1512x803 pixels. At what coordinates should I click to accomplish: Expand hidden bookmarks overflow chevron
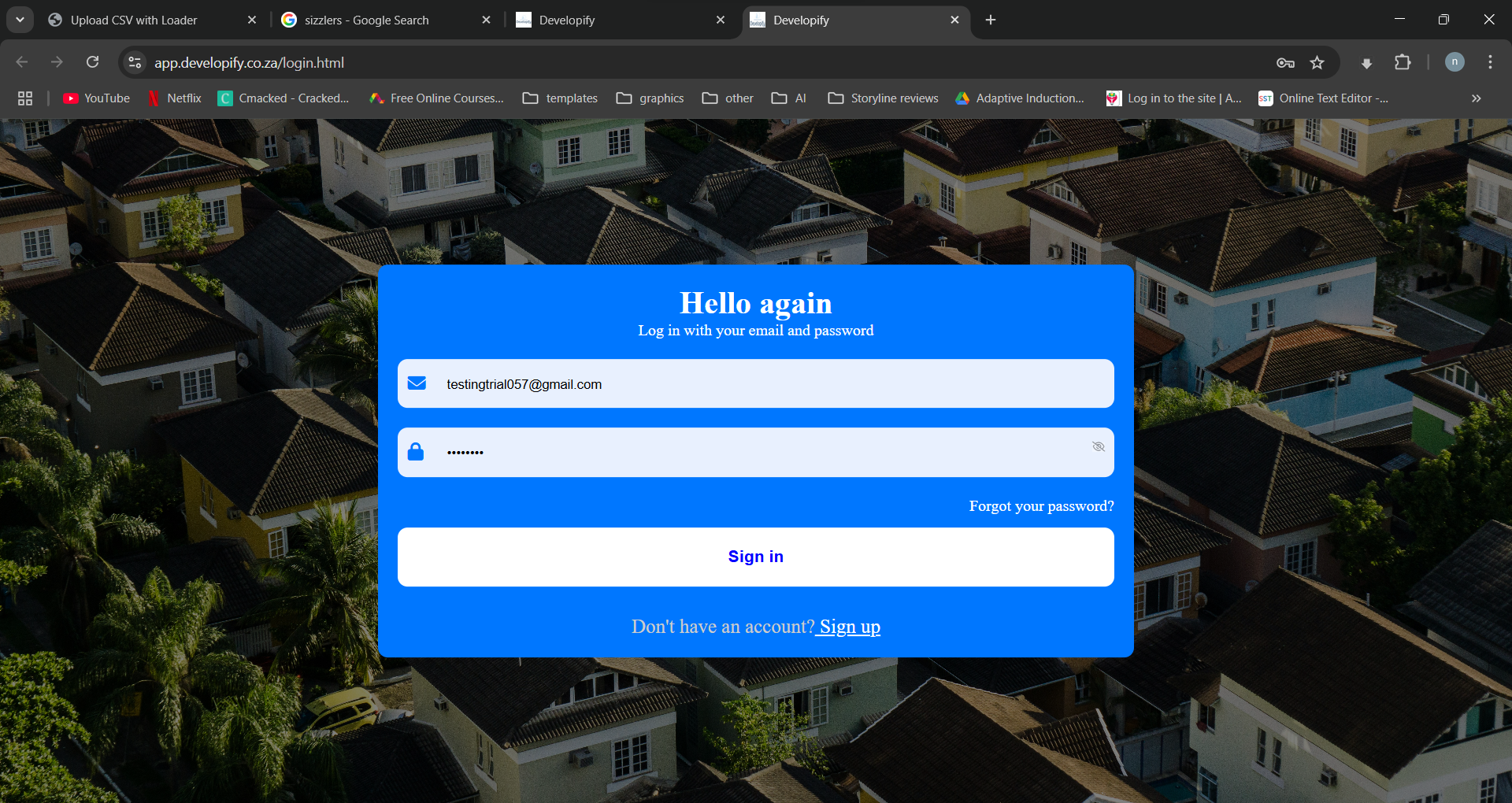pos(1476,98)
